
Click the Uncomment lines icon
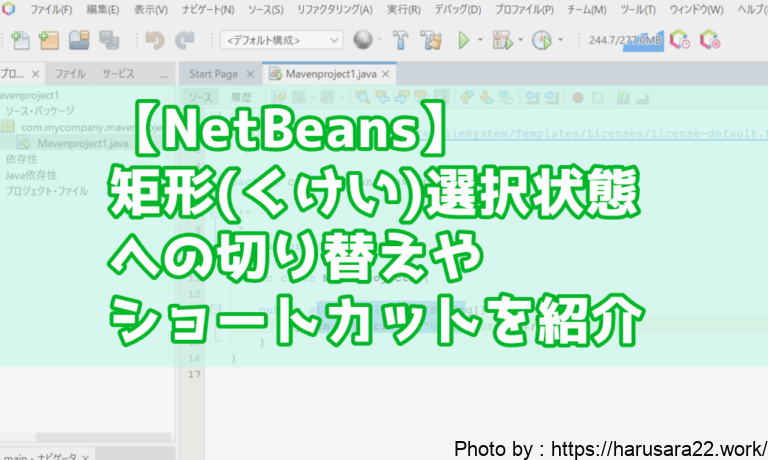click(x=643, y=97)
